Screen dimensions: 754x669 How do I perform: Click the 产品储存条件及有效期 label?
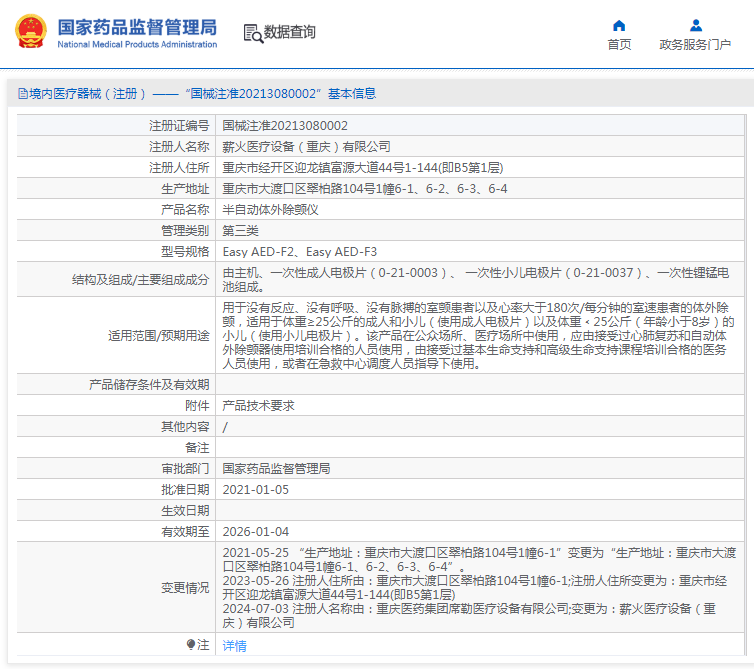tap(149, 385)
